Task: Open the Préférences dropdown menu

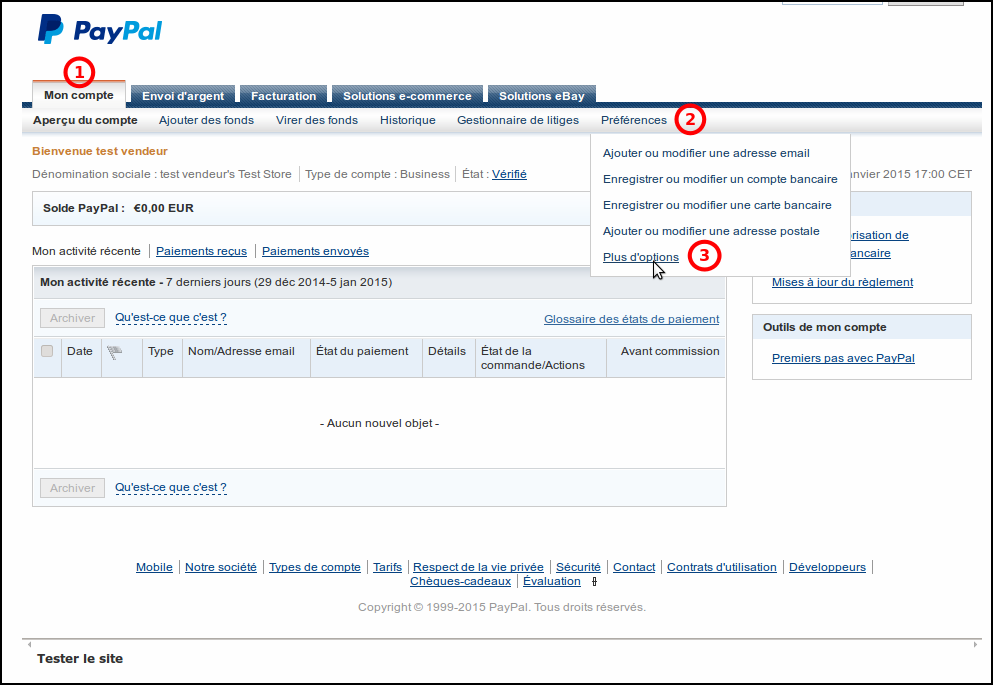Action: pyautogui.click(x=634, y=120)
